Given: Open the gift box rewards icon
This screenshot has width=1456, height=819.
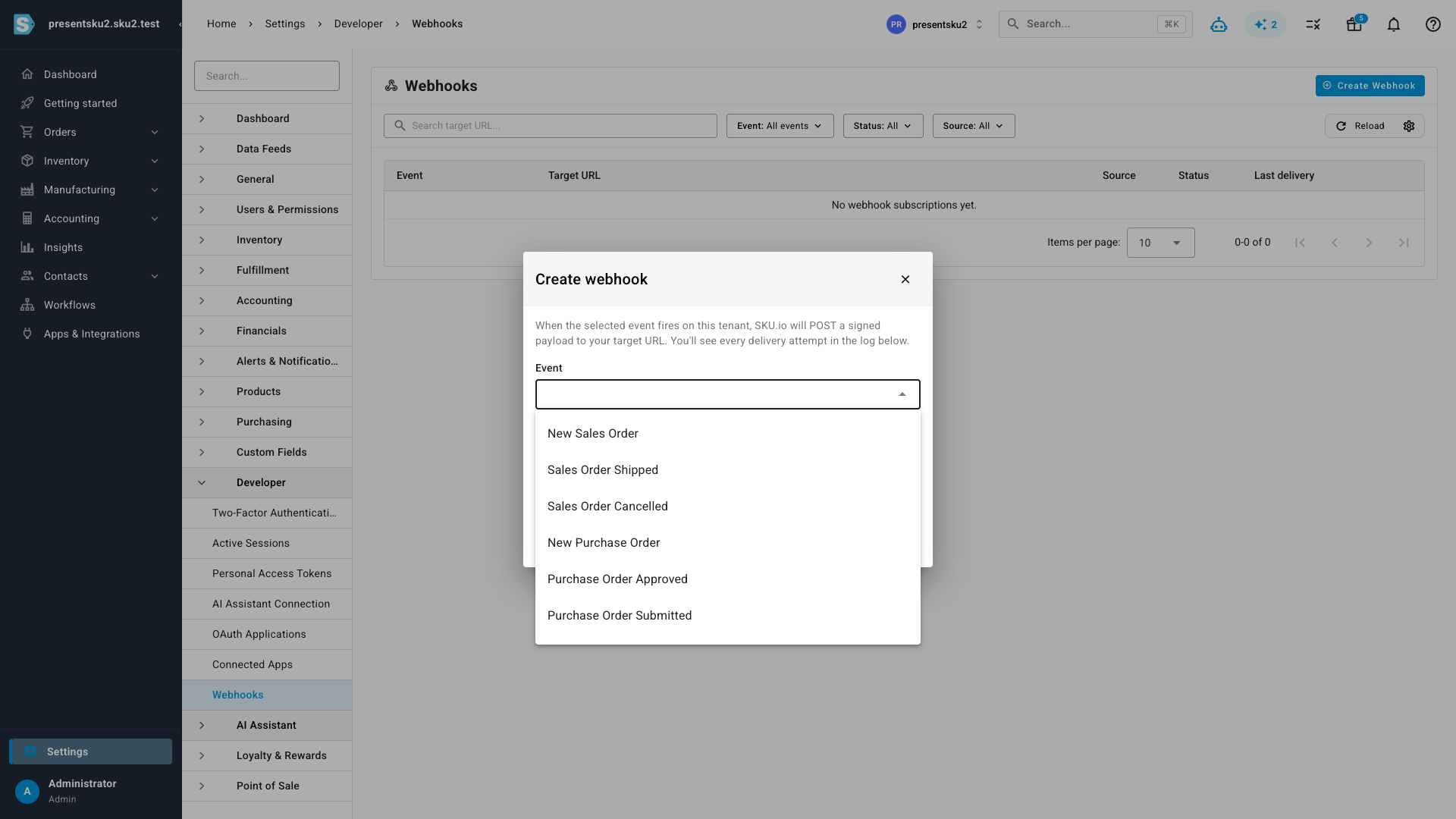Looking at the screenshot, I should click(1354, 24).
